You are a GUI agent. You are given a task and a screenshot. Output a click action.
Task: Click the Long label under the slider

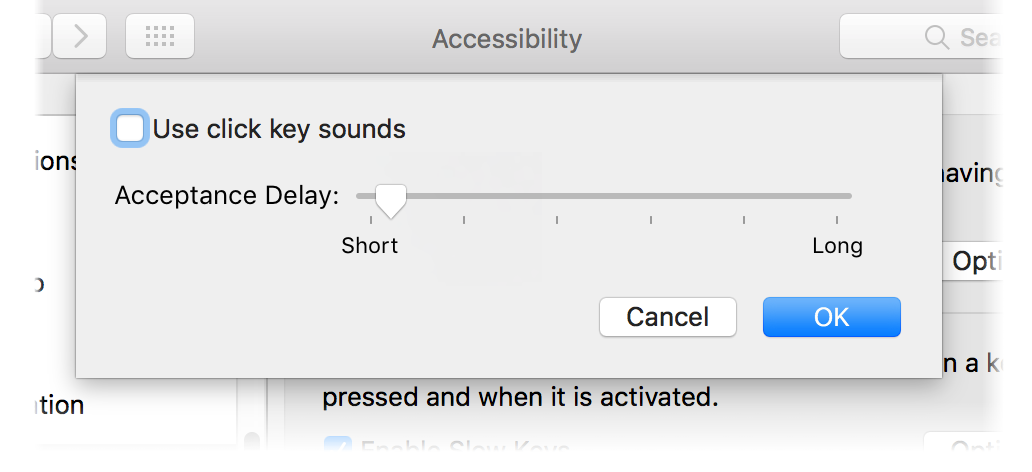pos(837,246)
